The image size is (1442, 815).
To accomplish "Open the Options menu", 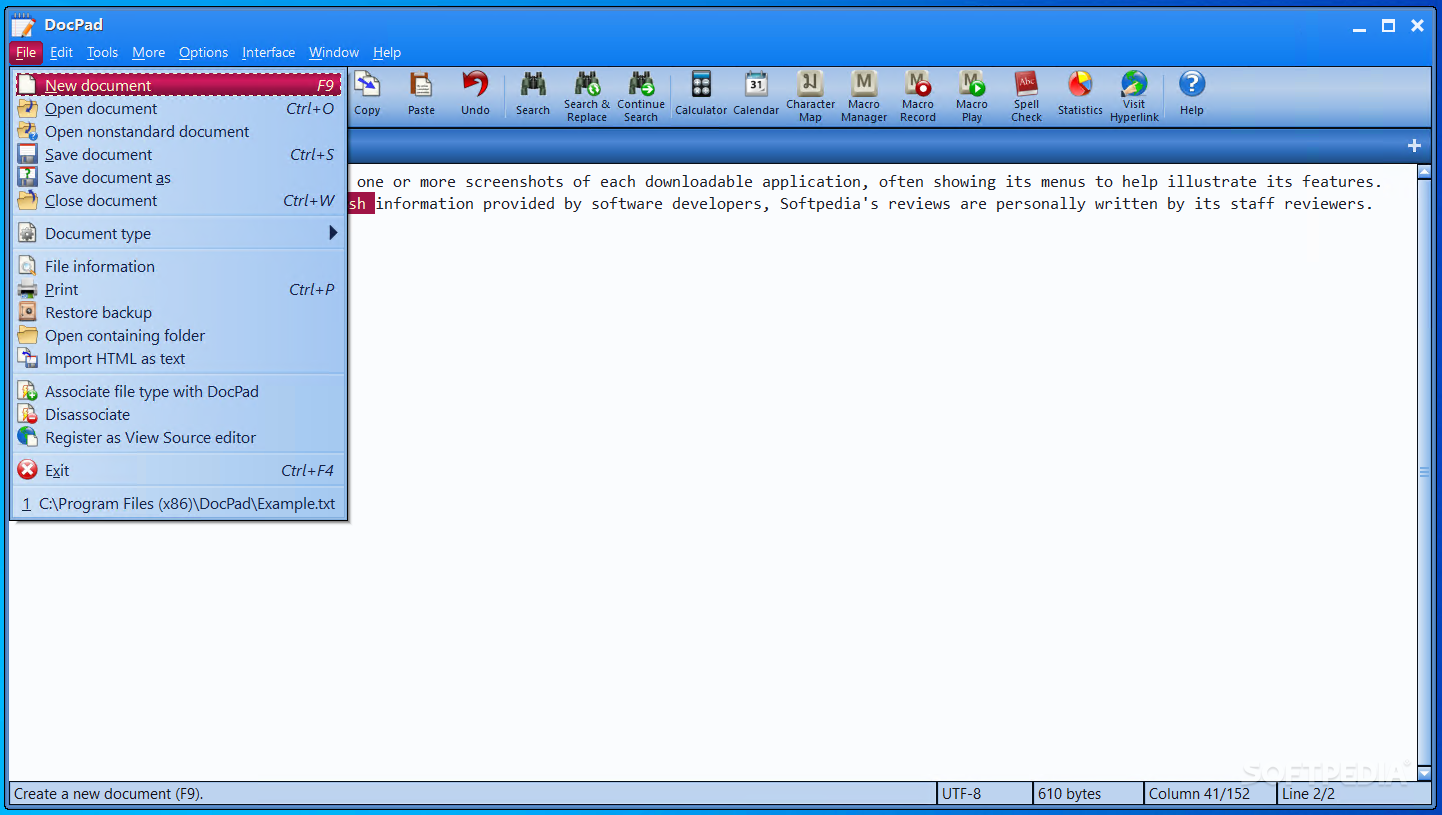I will (203, 53).
